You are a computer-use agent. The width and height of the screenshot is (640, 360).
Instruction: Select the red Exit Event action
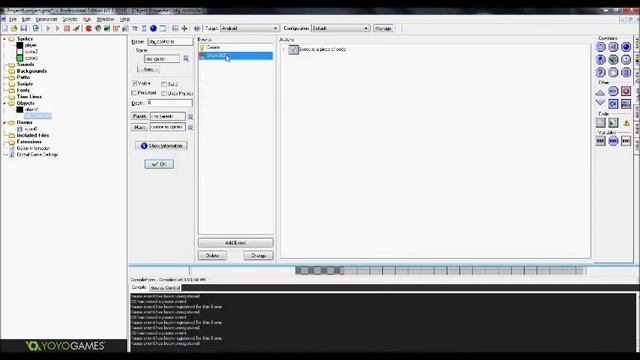pyautogui.click(x=626, y=91)
